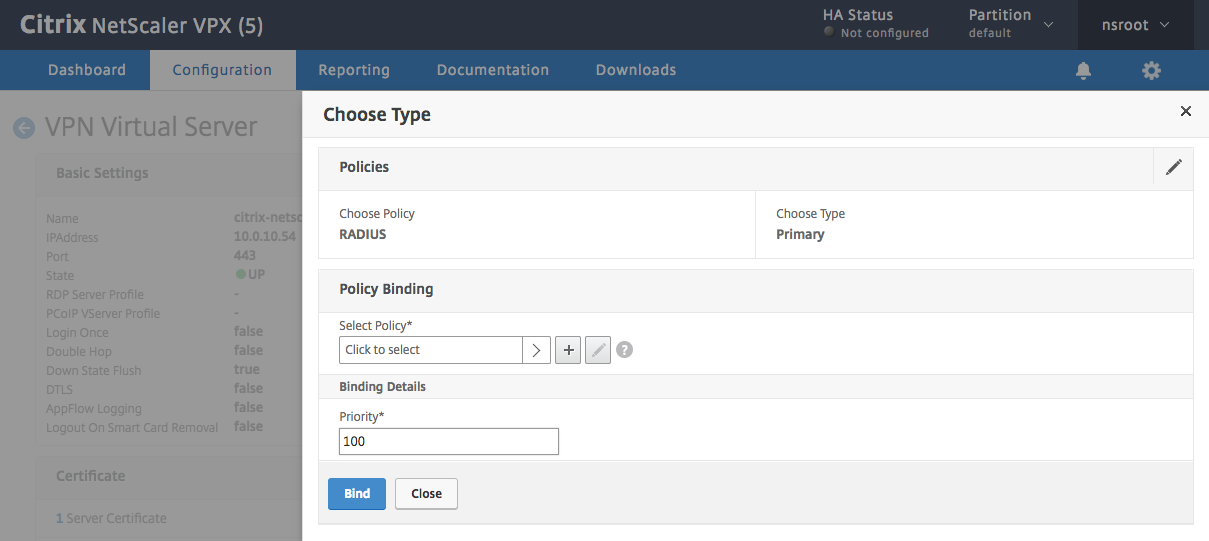
Task: Open the nsroot user menu
Action: click(1136, 25)
